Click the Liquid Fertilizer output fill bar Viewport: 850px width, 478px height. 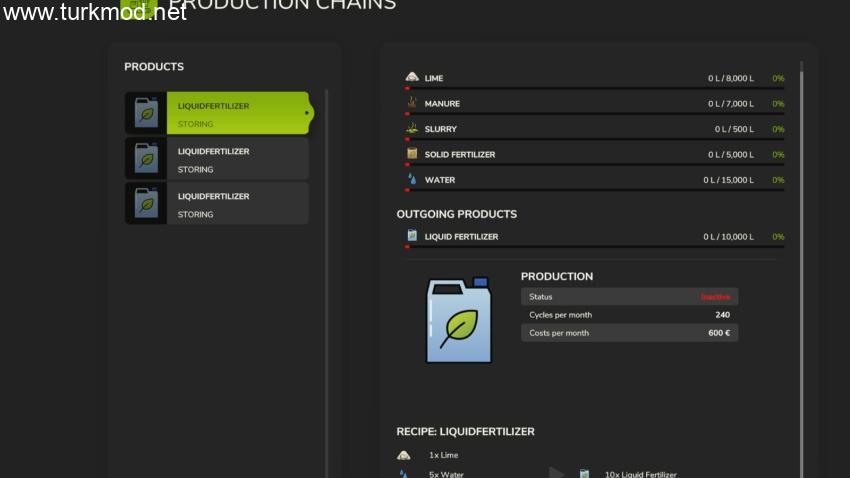point(594,247)
